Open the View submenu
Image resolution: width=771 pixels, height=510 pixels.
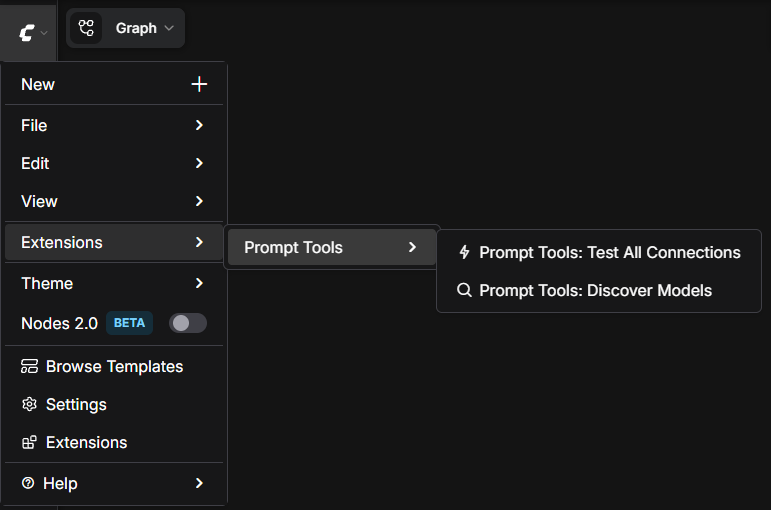click(x=114, y=201)
